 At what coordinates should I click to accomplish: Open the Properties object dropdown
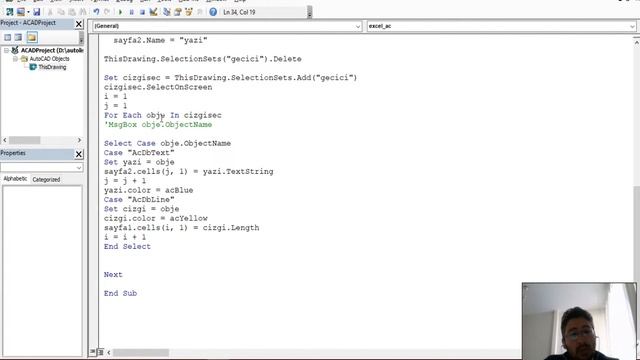point(79,168)
